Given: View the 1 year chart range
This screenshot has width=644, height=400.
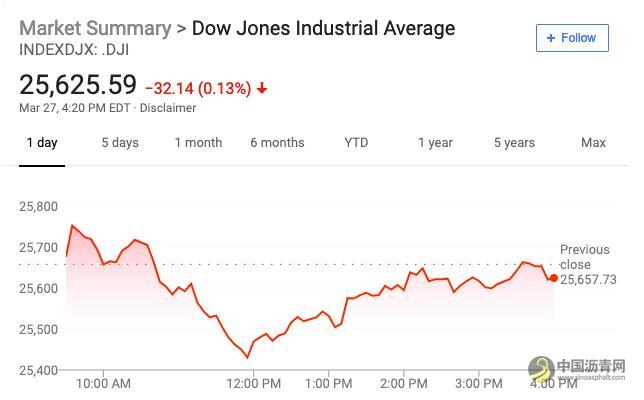Looking at the screenshot, I should coord(435,143).
